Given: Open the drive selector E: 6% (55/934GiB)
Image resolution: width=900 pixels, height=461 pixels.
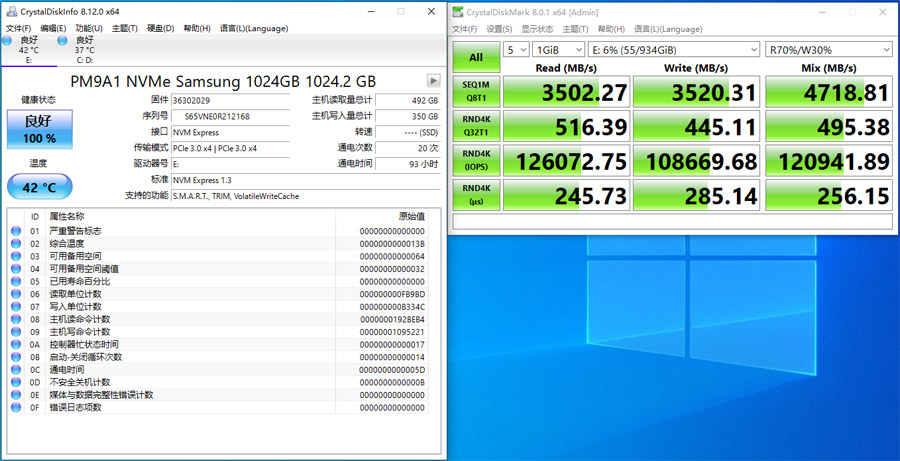Looking at the screenshot, I should (674, 50).
